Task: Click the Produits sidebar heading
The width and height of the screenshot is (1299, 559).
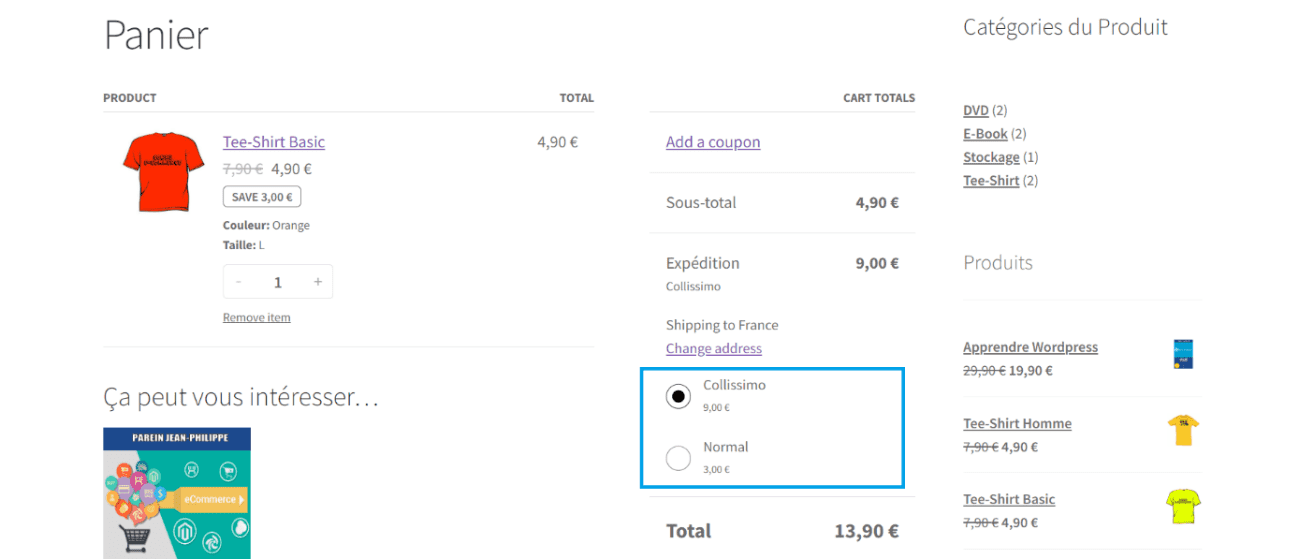Action: 998,263
